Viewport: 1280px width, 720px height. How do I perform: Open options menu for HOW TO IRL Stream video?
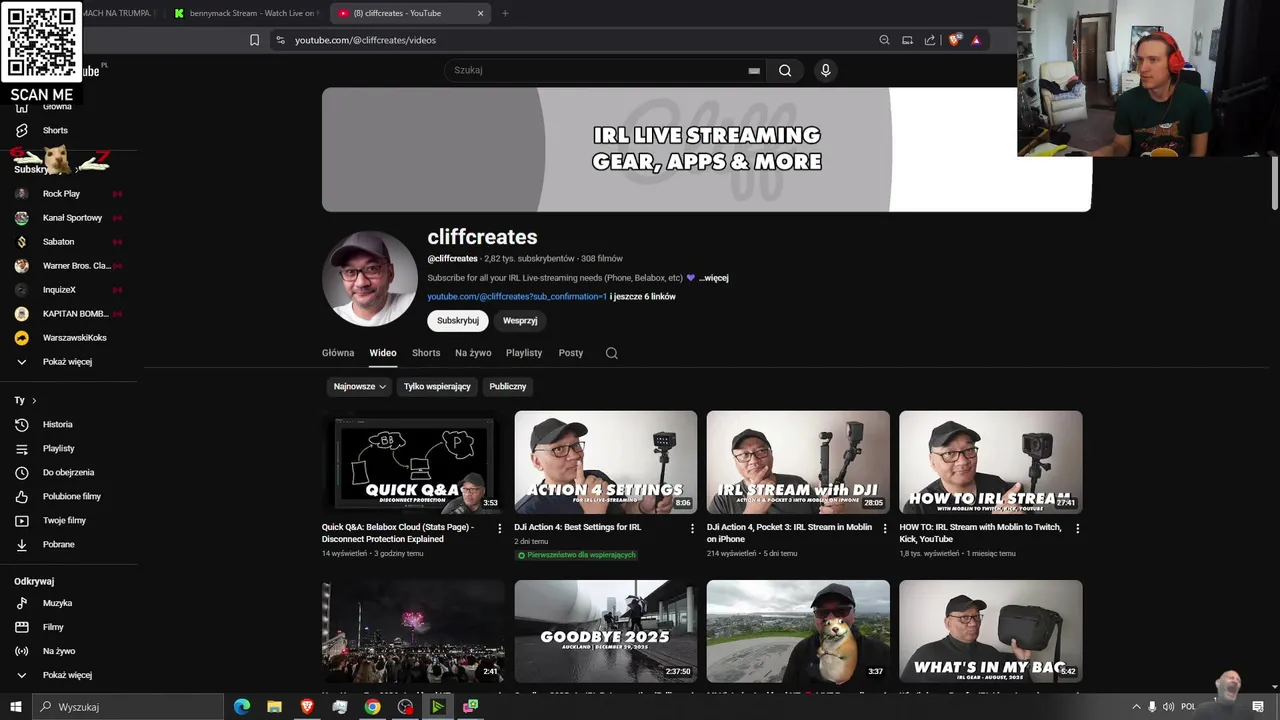pyautogui.click(x=1077, y=528)
